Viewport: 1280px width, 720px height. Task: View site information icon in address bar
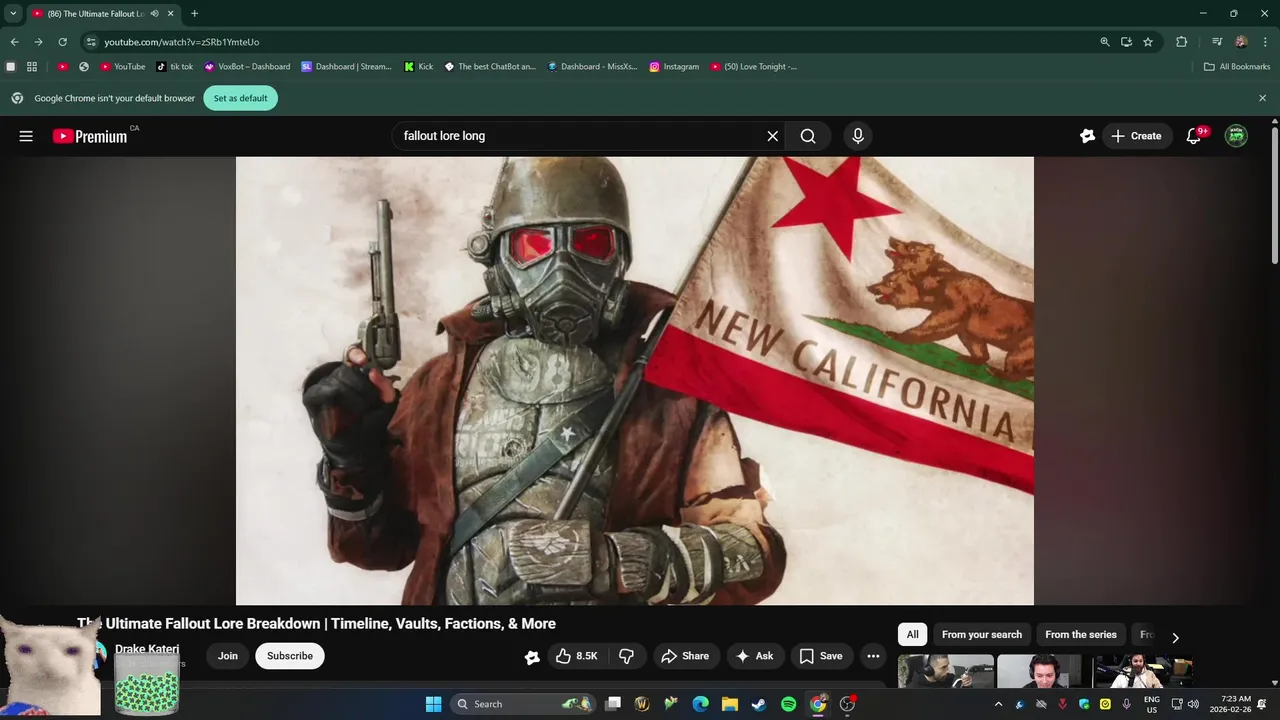tap(91, 42)
